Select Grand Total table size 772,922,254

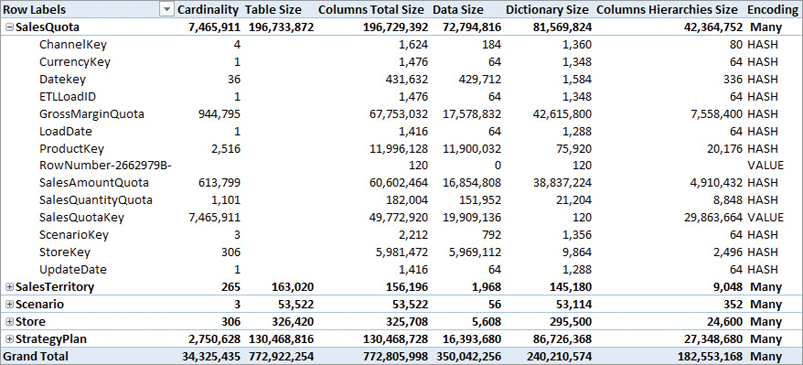point(281,356)
